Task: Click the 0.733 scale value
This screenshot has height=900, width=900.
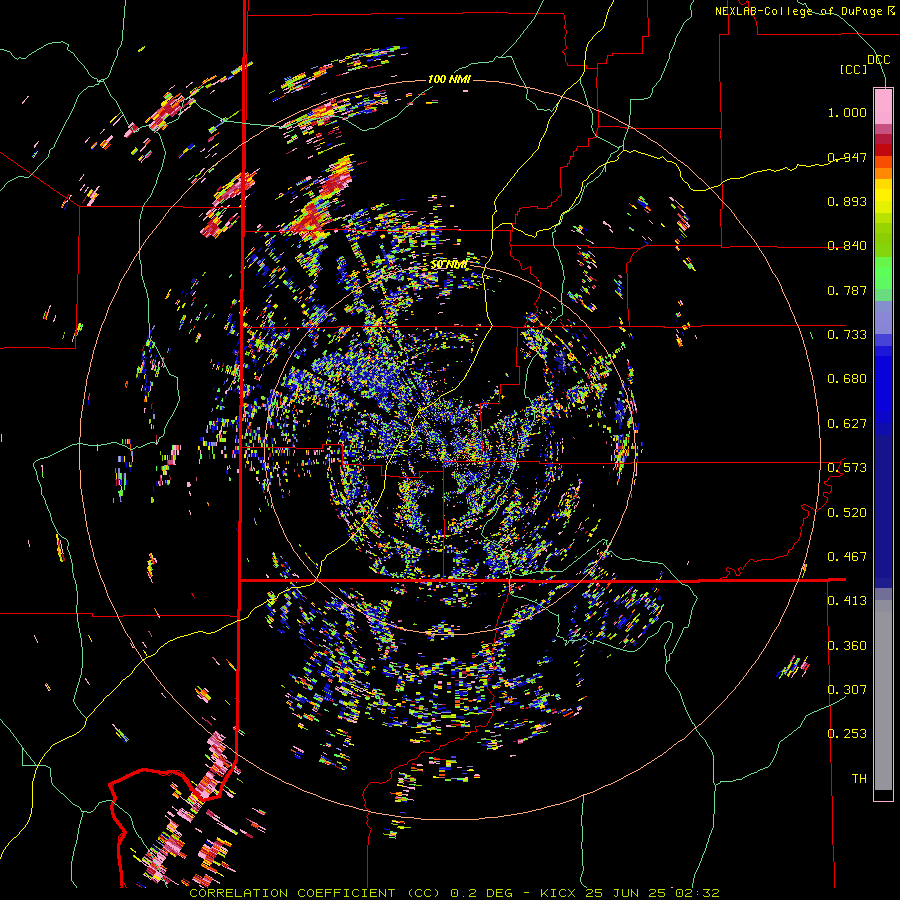Action: 847,335
